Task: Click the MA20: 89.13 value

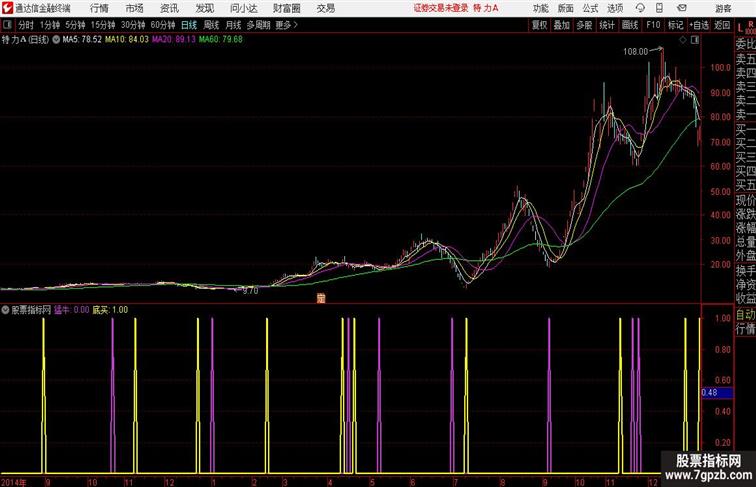Action: coord(174,40)
